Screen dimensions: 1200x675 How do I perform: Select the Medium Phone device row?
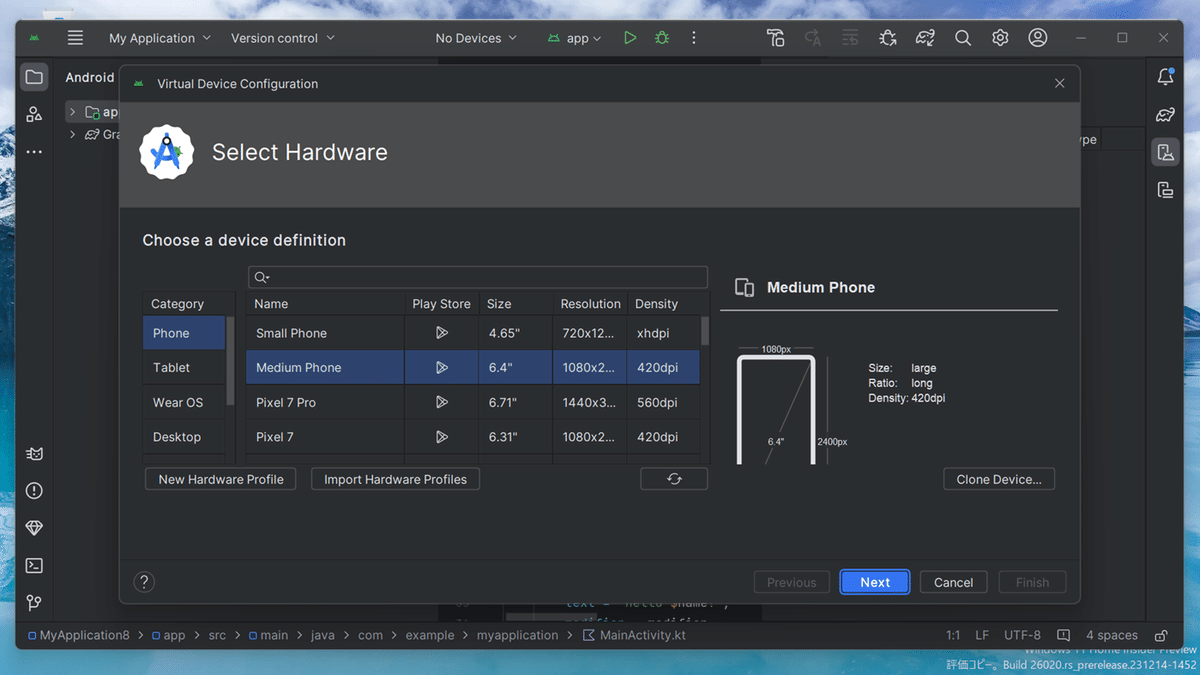pos(473,368)
